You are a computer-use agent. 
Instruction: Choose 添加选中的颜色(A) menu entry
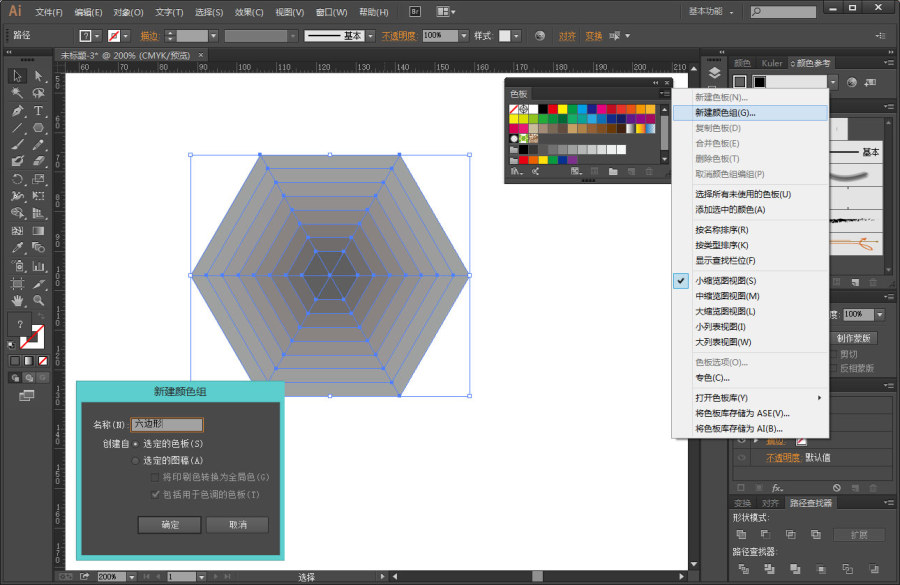click(750, 210)
